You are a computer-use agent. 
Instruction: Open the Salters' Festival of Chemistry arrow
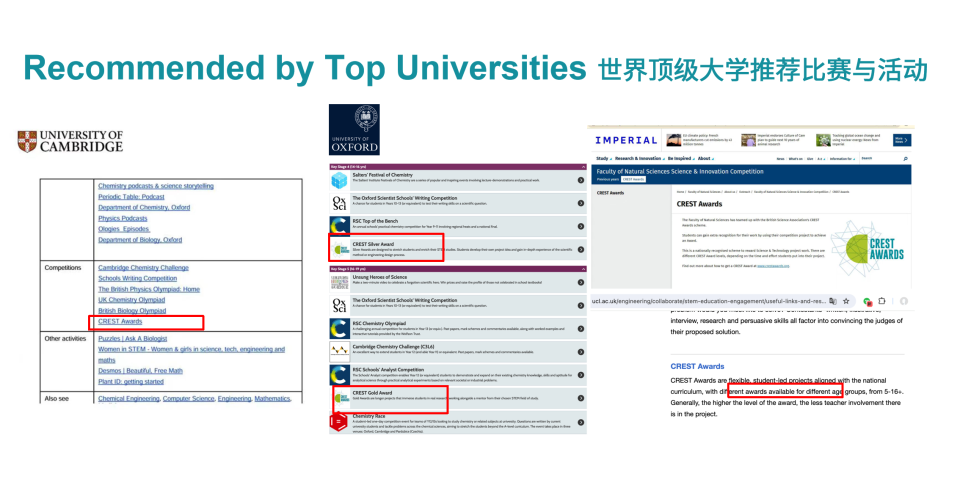click(x=580, y=180)
